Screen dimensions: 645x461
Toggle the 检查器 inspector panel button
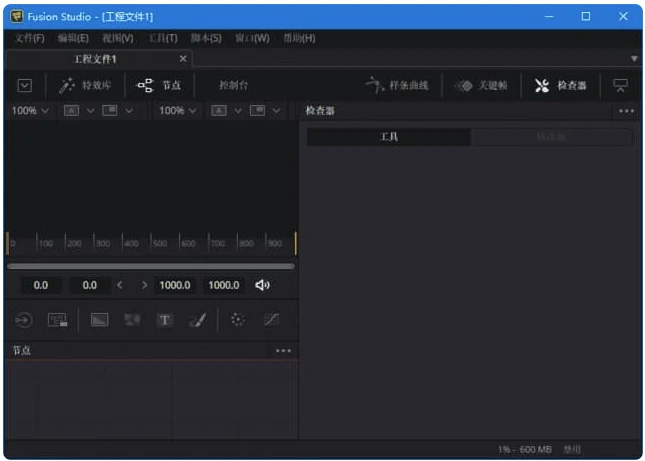560,86
